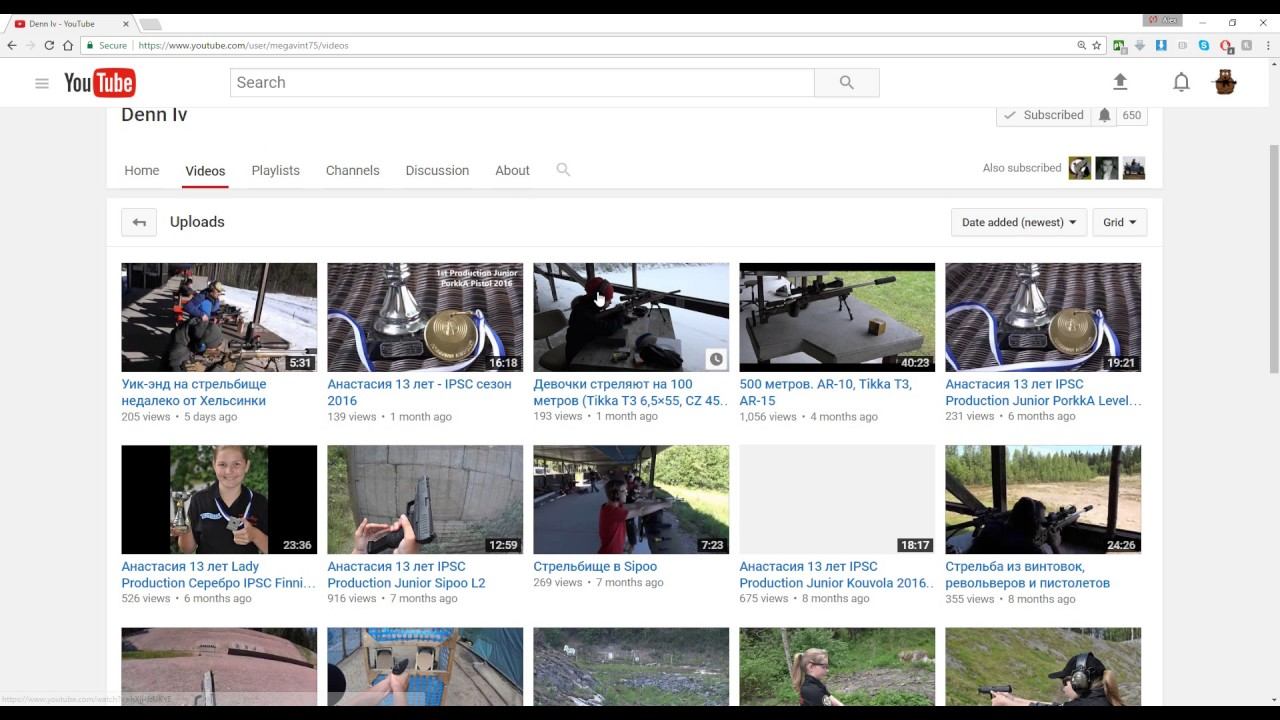This screenshot has height=720, width=1280.
Task: Open video Стрельбище в Sipoo
Action: click(x=595, y=566)
